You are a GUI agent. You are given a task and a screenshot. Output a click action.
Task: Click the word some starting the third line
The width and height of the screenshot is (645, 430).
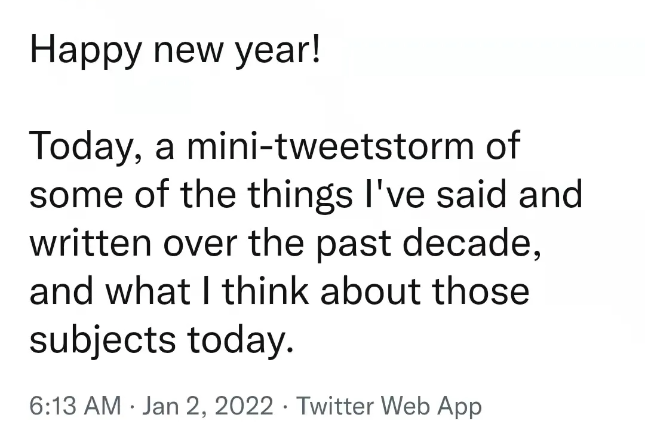tap(76, 196)
